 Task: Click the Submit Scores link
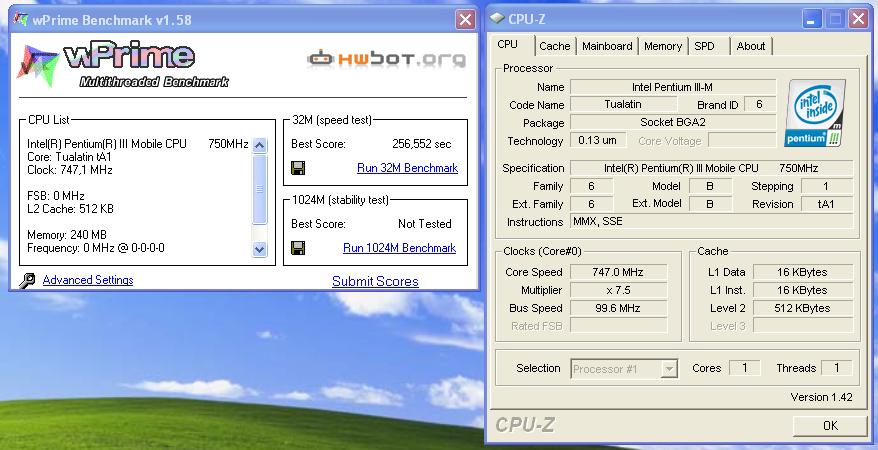tap(375, 282)
